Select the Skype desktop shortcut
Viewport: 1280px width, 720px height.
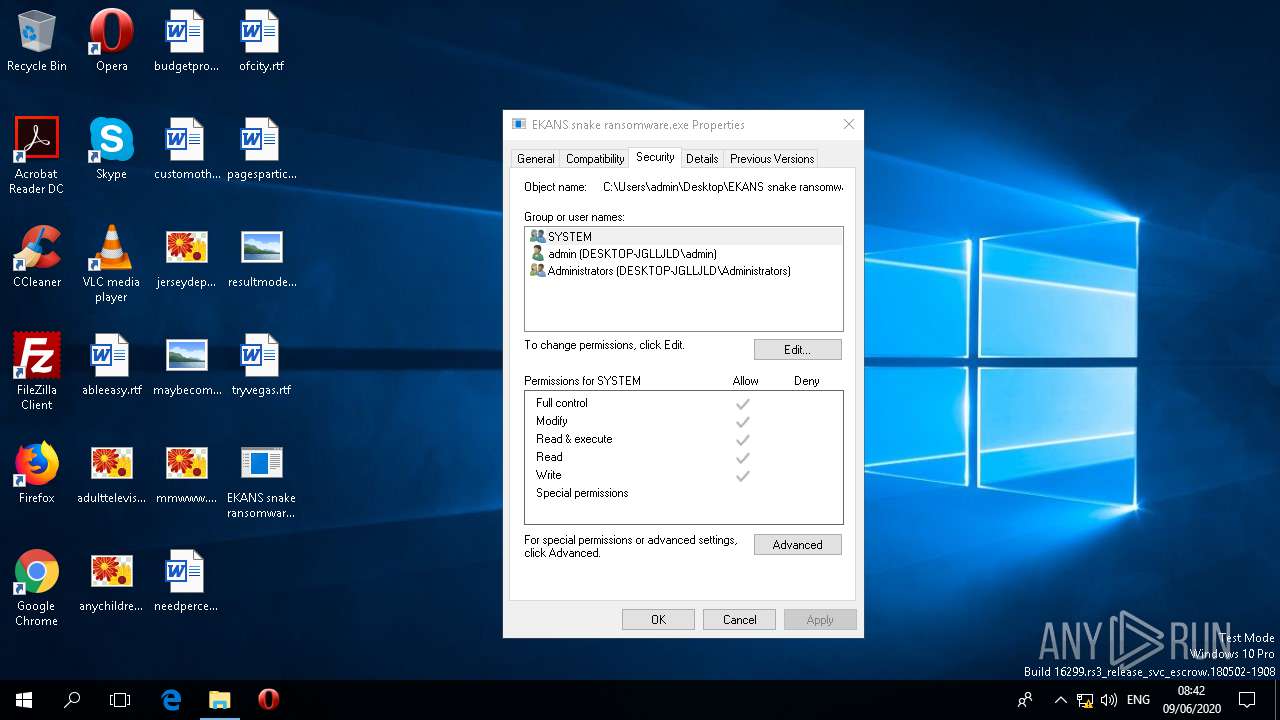tap(111, 149)
